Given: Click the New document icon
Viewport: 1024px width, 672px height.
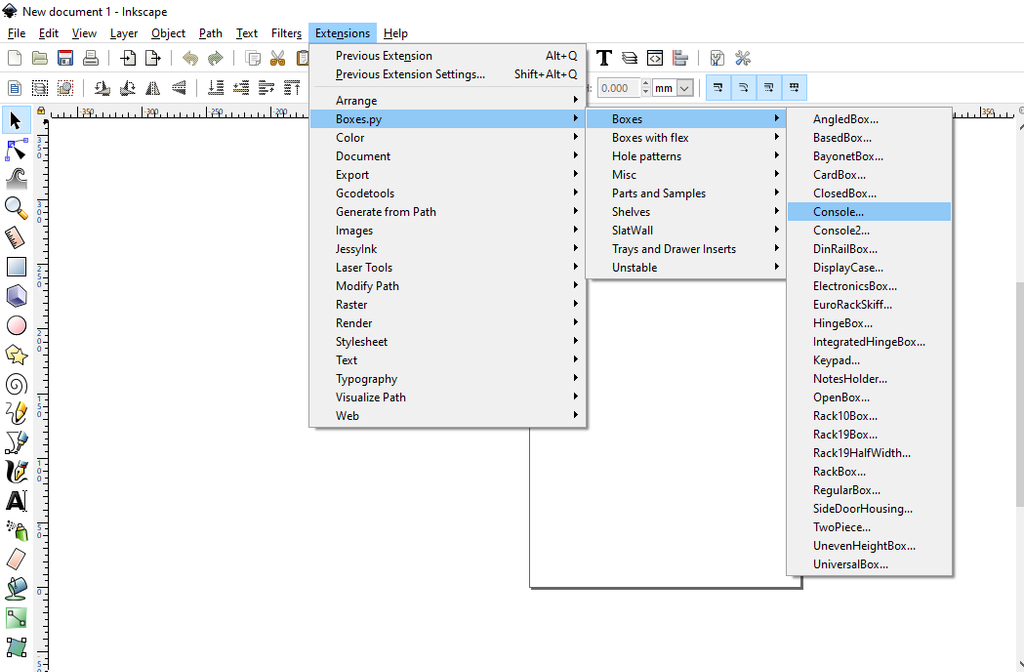Looking at the screenshot, I should tap(14, 58).
